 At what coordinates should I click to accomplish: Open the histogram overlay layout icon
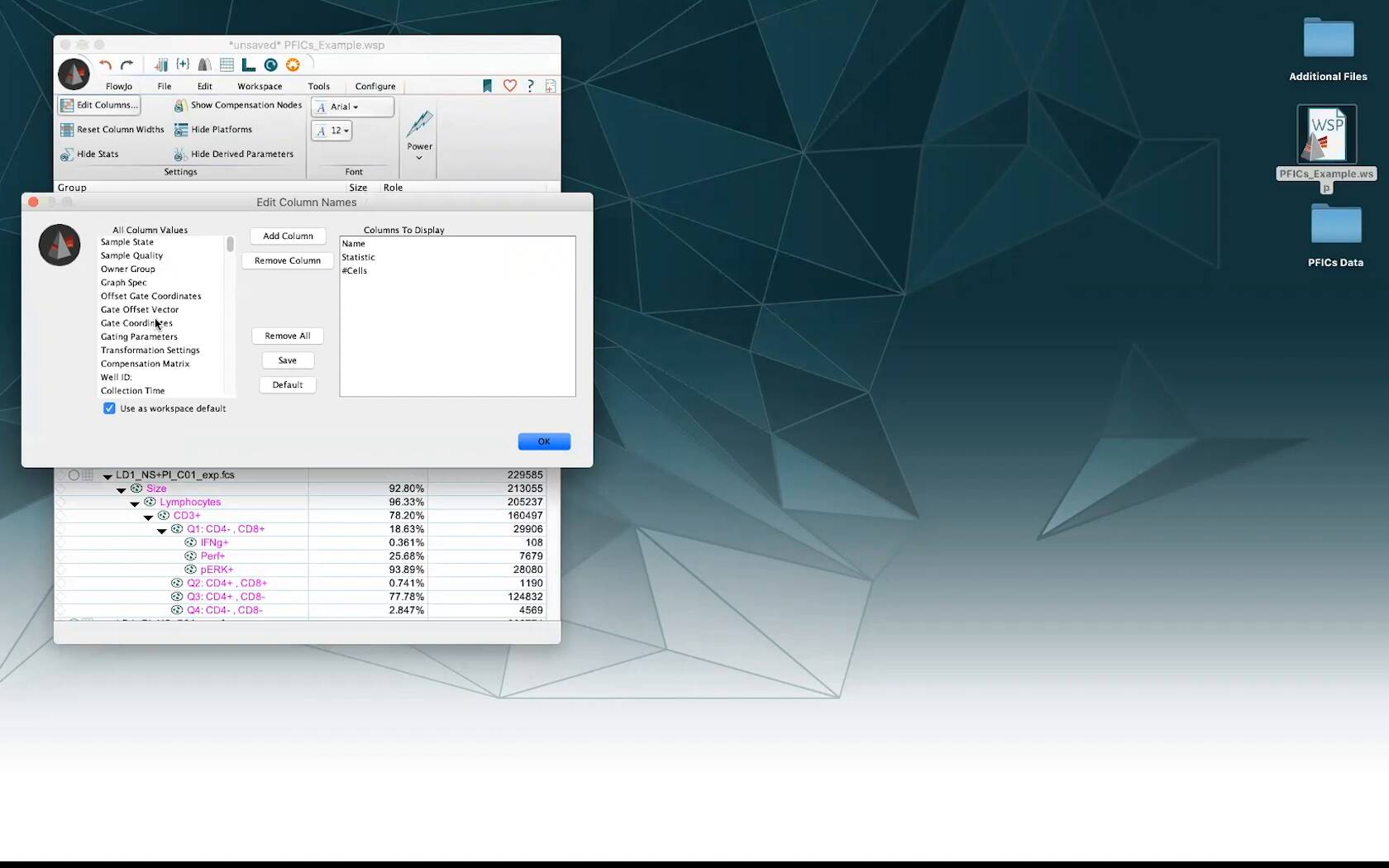tap(204, 64)
